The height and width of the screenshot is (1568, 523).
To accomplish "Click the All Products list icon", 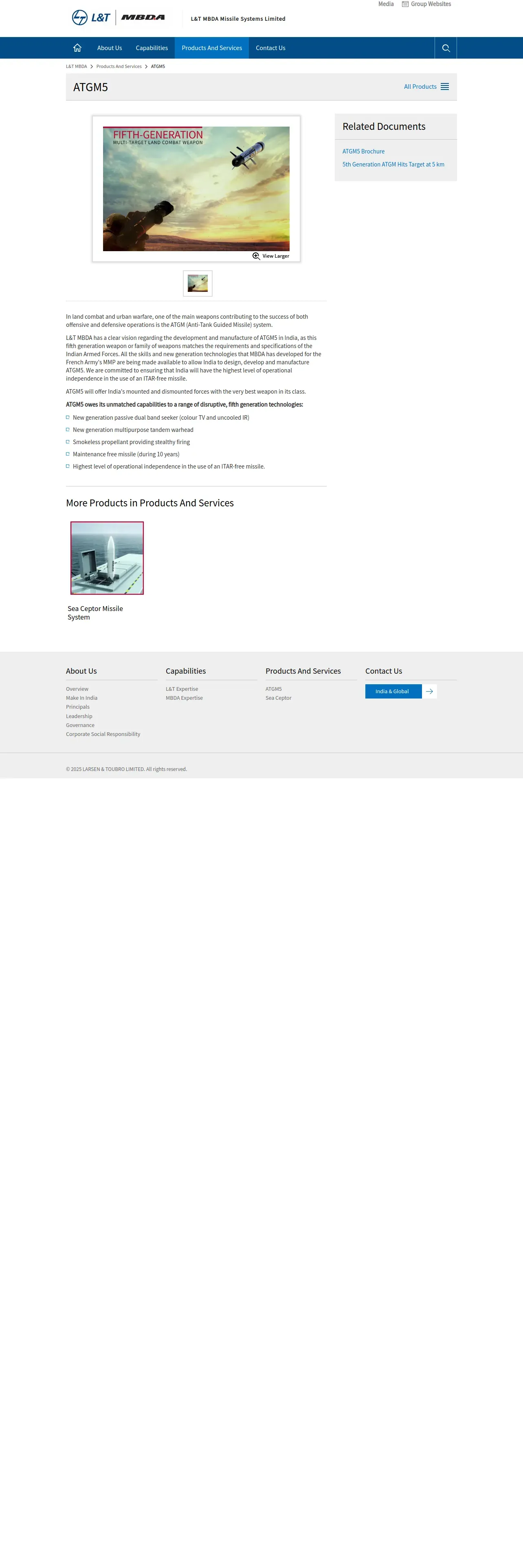I will (445, 87).
